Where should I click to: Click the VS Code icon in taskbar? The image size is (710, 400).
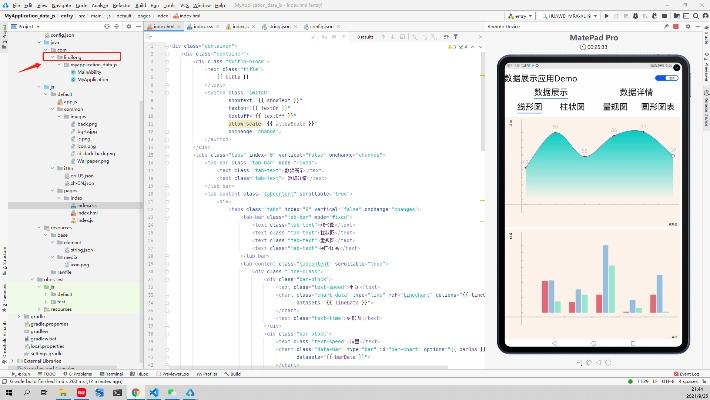[x=156, y=393]
